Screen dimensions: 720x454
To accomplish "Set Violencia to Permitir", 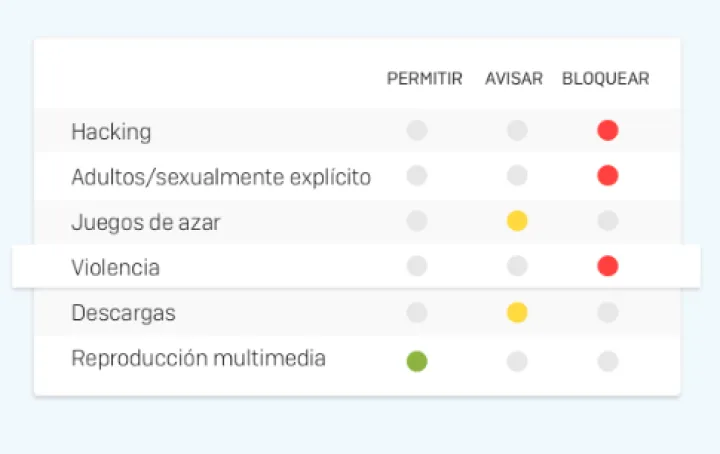I will coord(417,266).
